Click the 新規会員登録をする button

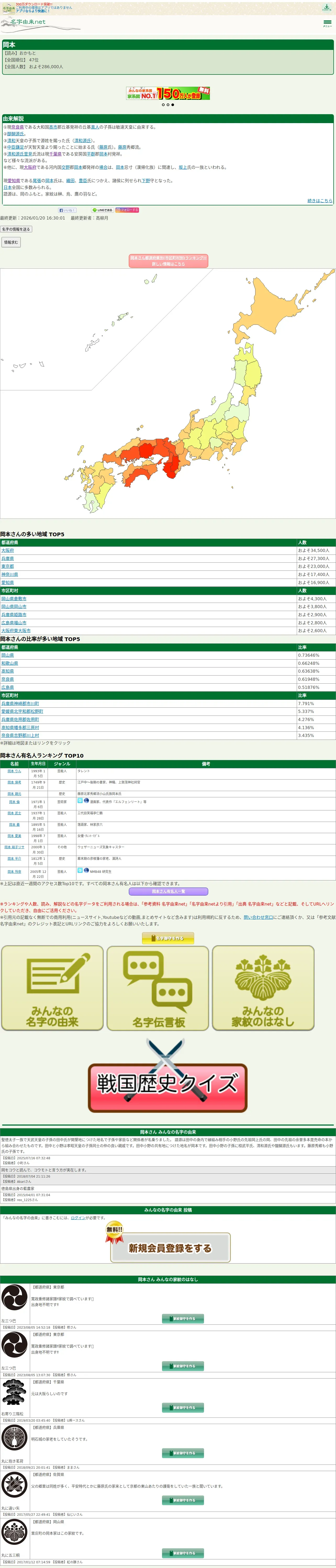[170, 1247]
